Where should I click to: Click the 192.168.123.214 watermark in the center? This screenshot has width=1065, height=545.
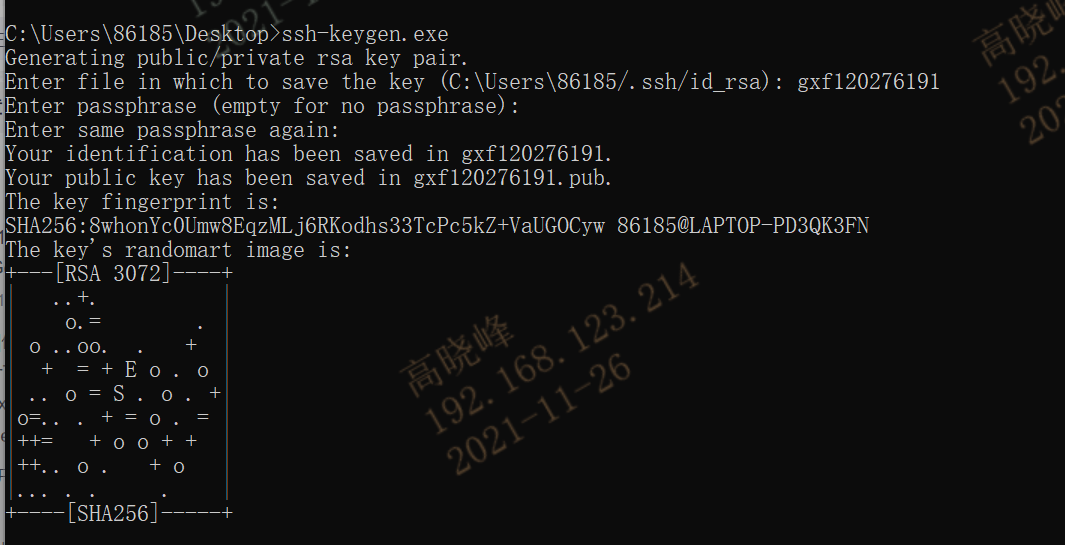click(x=562, y=348)
